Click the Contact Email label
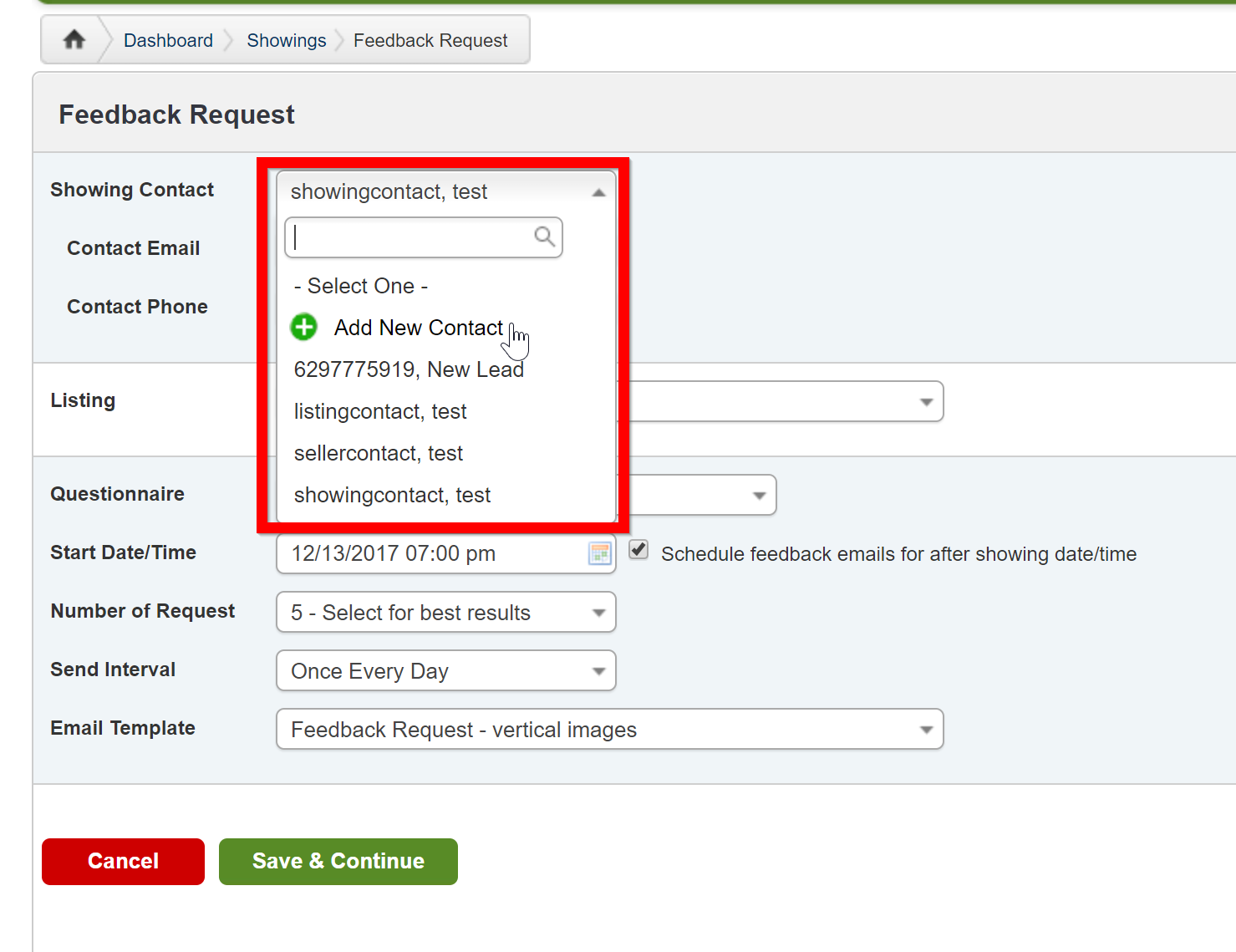 tap(134, 248)
